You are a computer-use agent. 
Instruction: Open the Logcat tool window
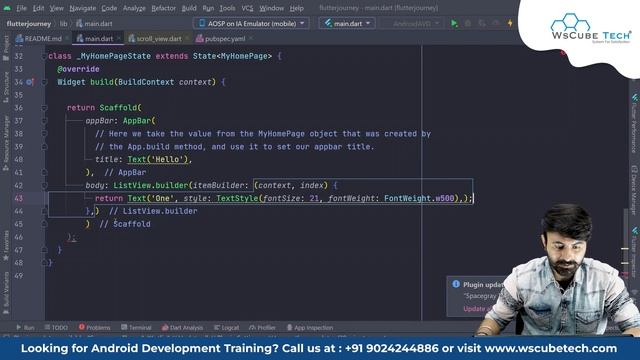tap(227, 327)
